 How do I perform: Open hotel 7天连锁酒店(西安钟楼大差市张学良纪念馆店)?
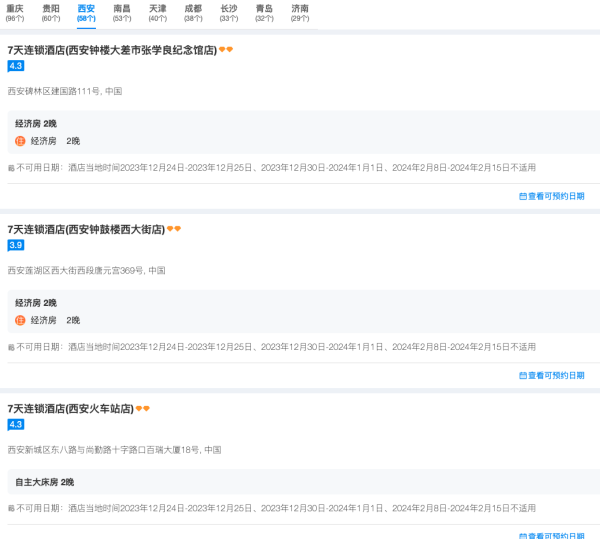(x=112, y=50)
